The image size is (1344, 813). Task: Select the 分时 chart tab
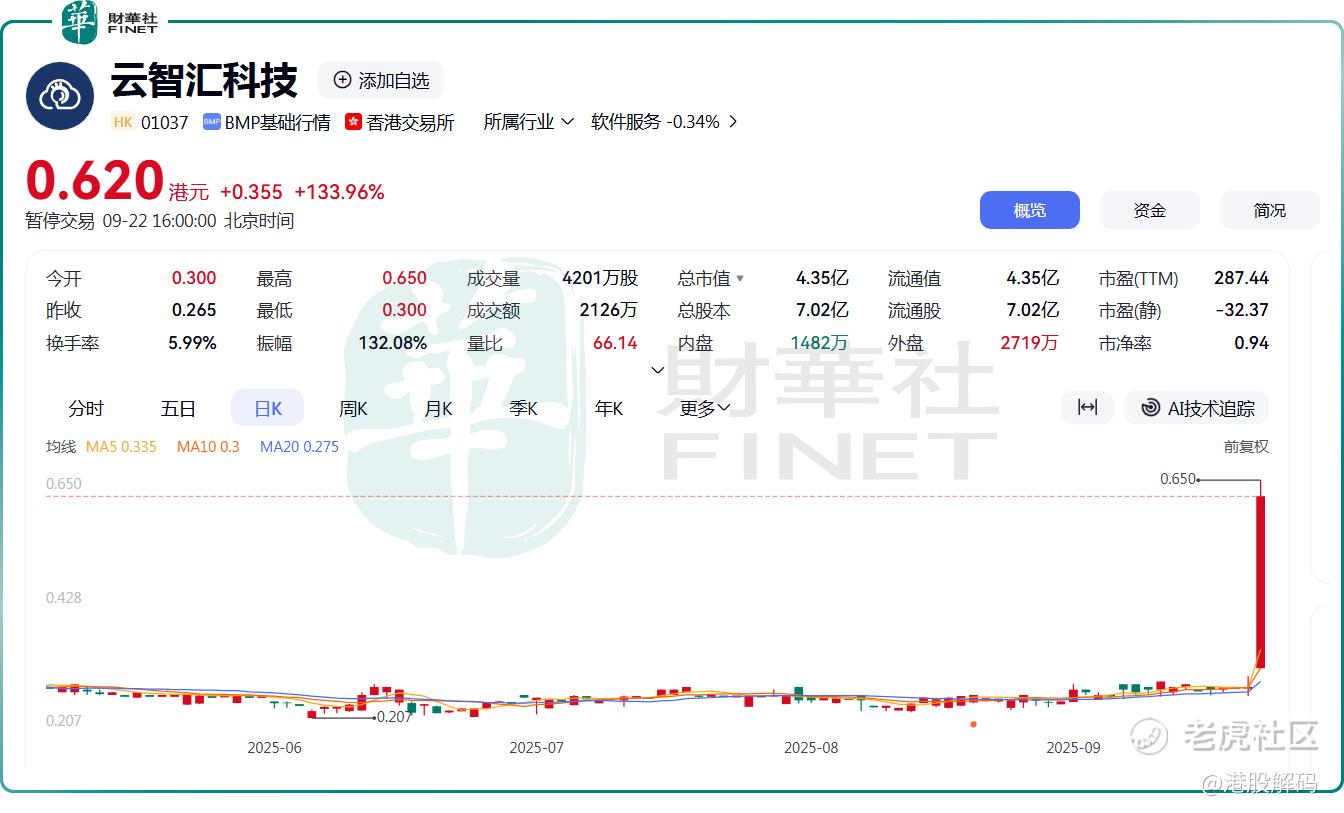coord(86,408)
